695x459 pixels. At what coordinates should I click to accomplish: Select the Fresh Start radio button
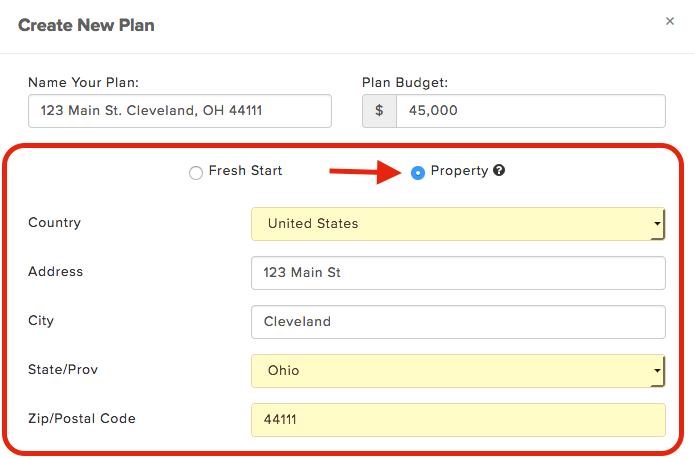click(196, 172)
